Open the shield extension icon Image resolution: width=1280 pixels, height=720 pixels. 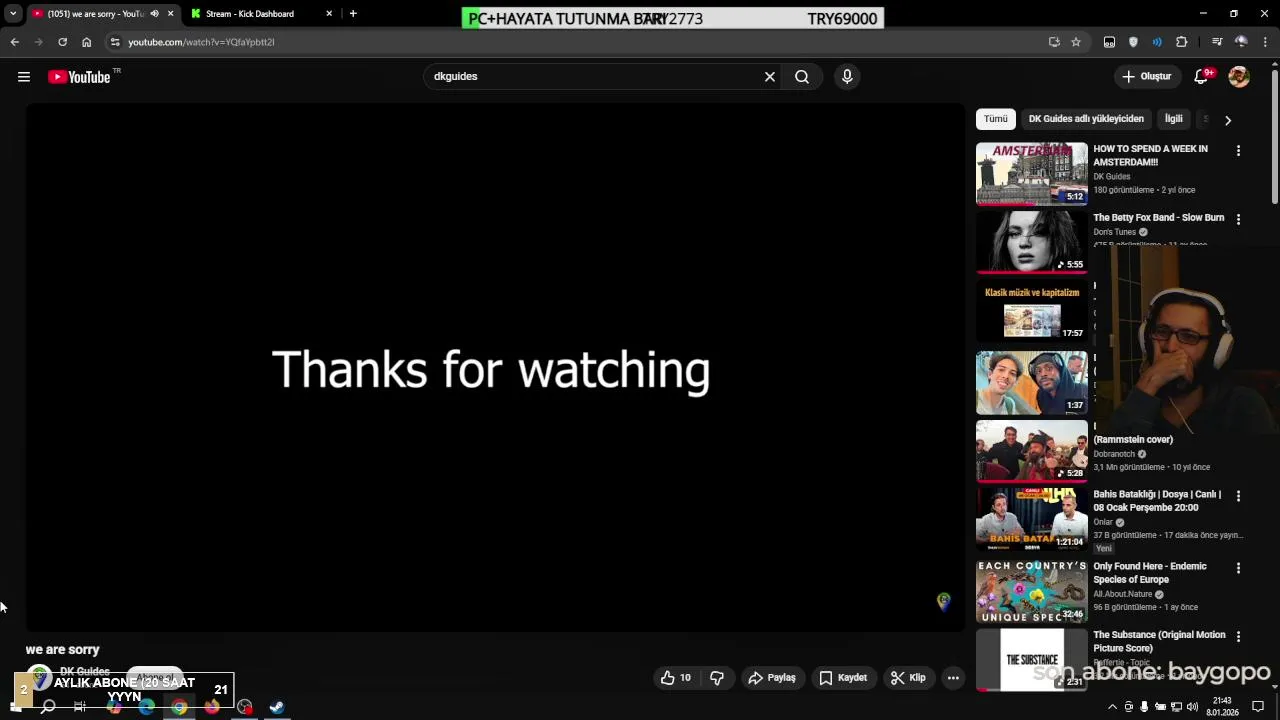pyautogui.click(x=1133, y=42)
